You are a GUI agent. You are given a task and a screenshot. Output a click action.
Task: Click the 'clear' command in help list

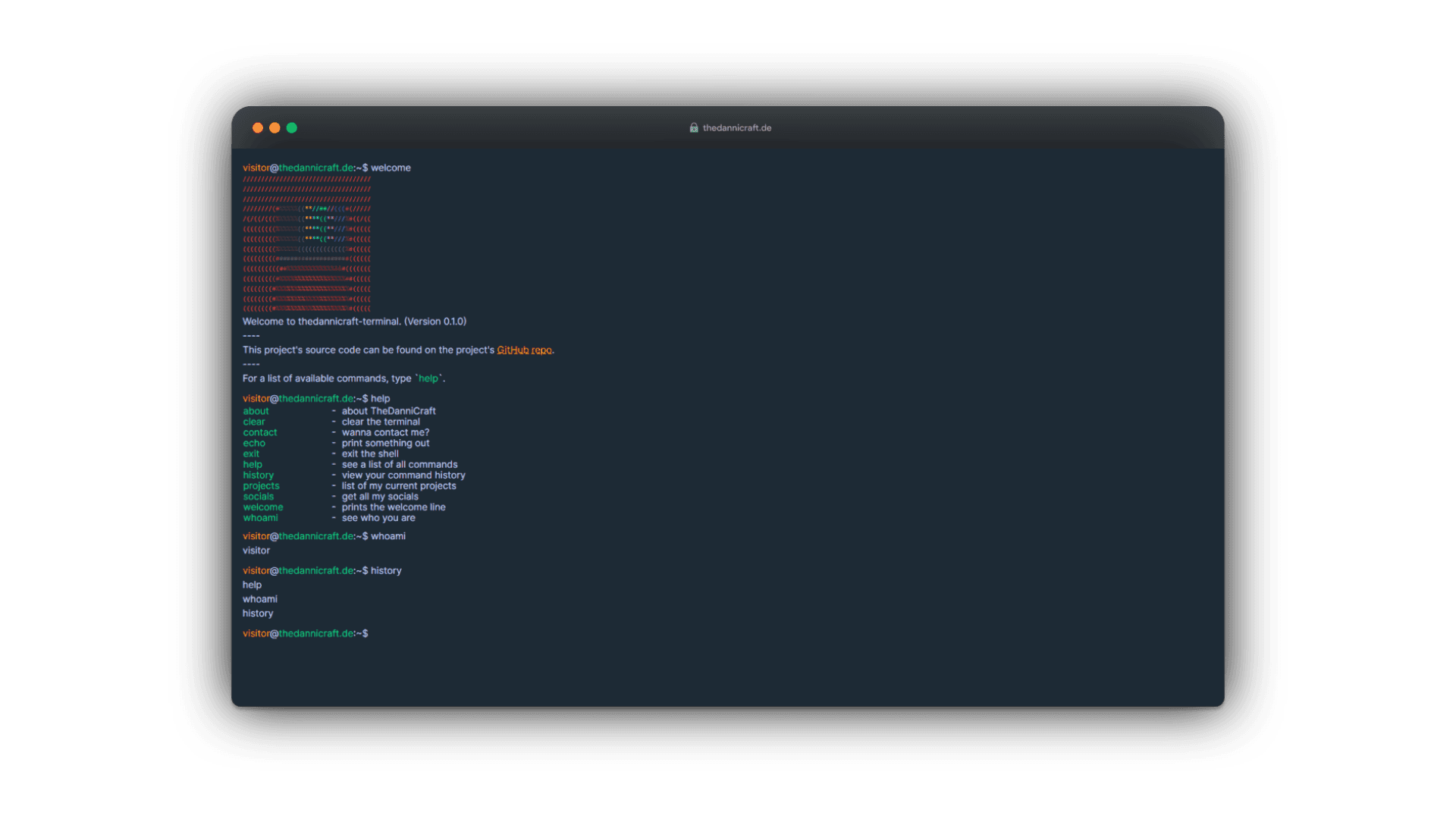(x=254, y=422)
